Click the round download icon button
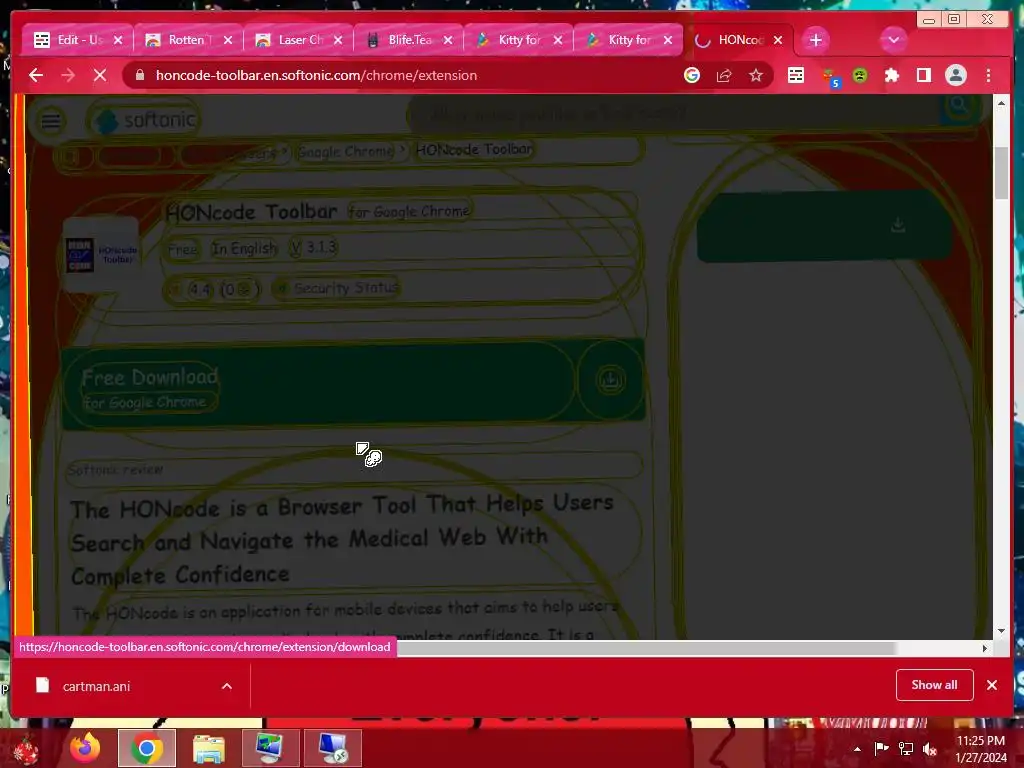 [611, 380]
